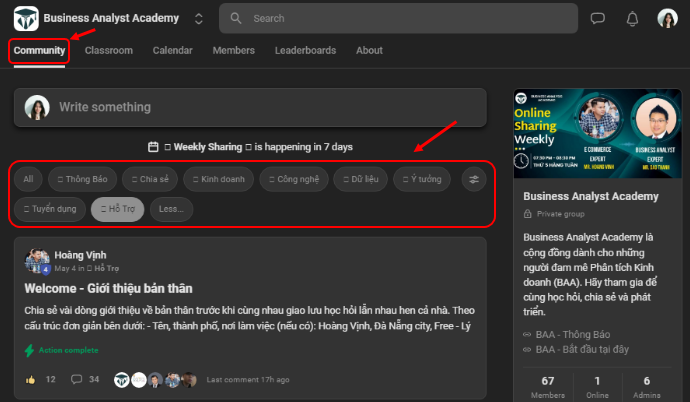The image size is (690, 402).
Task: View the 67 Members count
Action: point(548,387)
